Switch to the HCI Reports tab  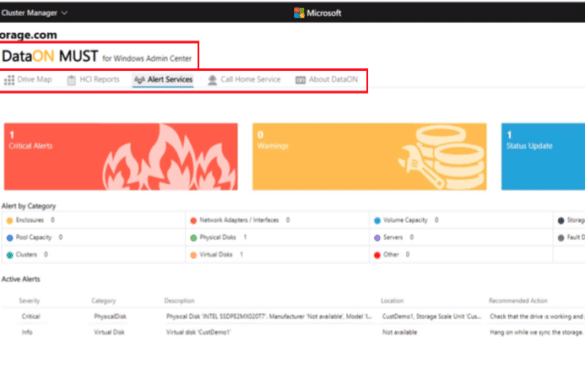pyautogui.click(x=93, y=79)
